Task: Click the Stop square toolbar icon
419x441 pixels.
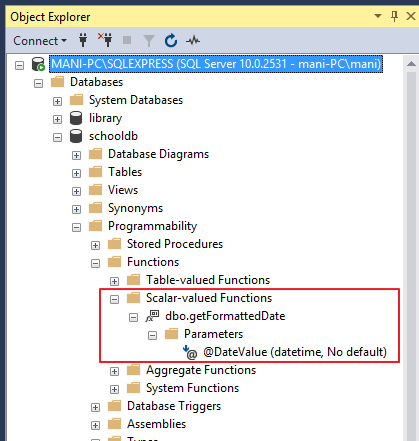Action: [127, 40]
